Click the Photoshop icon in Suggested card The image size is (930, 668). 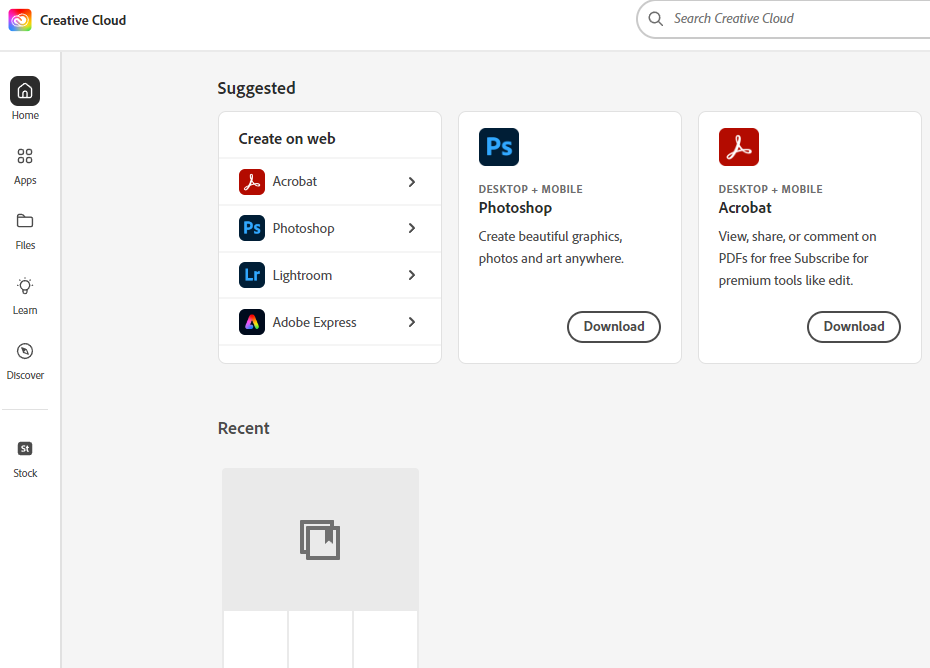pos(499,147)
